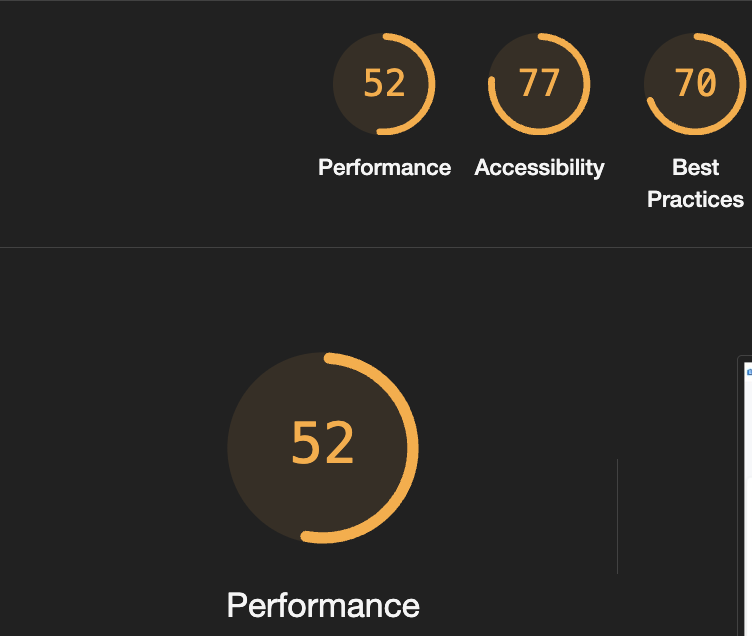Click the number 70 in the Best Practices gauge

[x=695, y=83]
